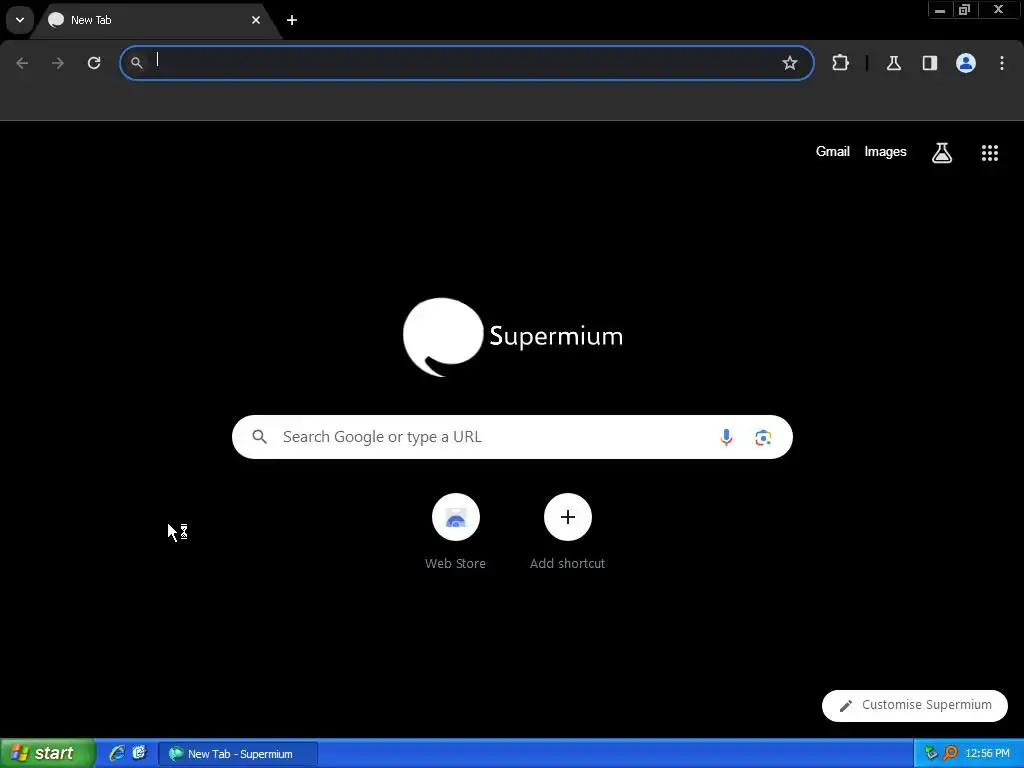Image resolution: width=1024 pixels, height=768 pixels.
Task: Click the Search Google or type a URL box
Action: coord(512,437)
